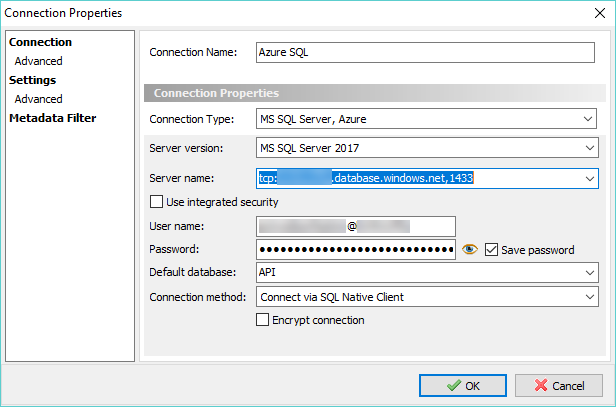This screenshot has width=616, height=407.
Task: Click the eye icon to reveal password
Action: coord(469,249)
